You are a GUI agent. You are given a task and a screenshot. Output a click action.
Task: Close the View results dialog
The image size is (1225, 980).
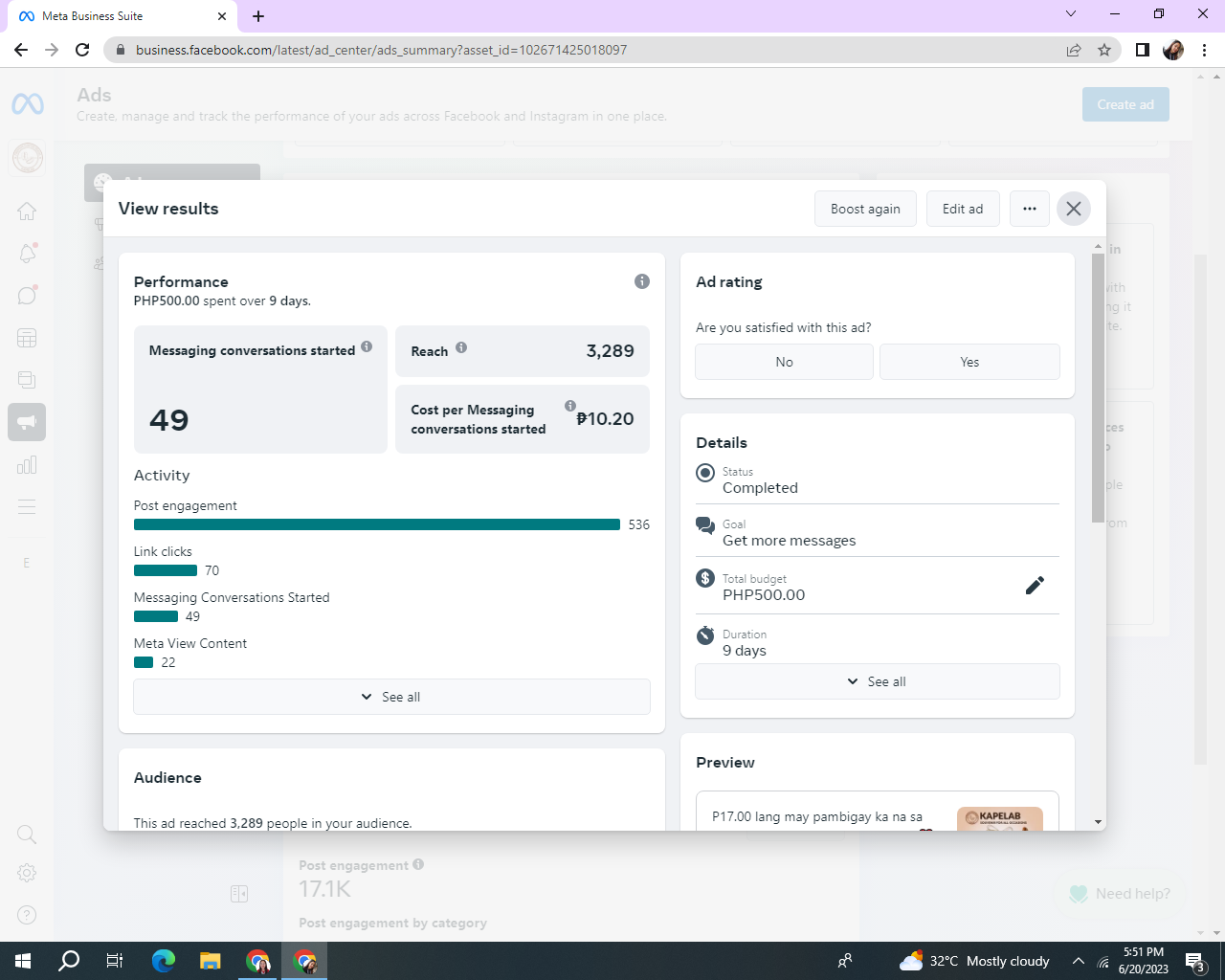(x=1074, y=209)
